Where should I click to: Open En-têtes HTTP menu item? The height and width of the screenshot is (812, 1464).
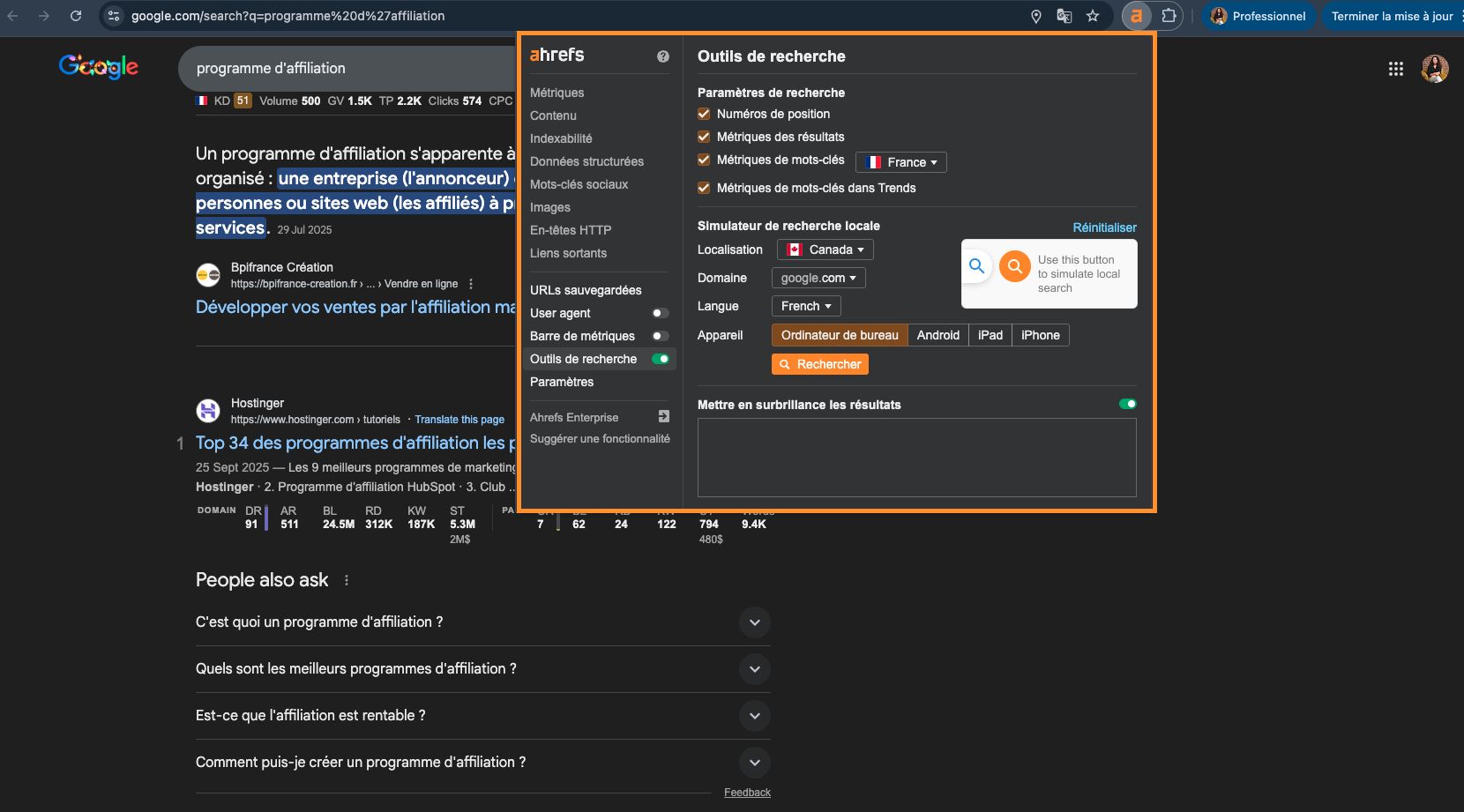point(571,230)
